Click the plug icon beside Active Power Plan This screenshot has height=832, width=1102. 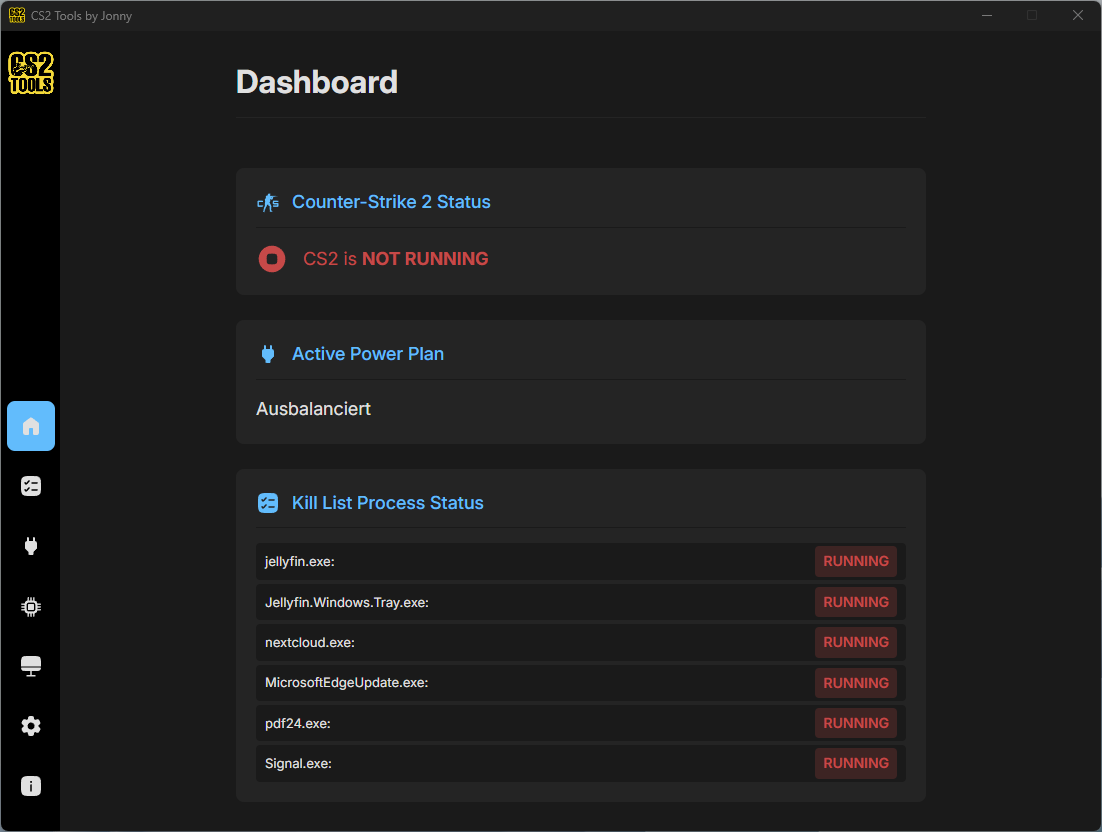pyautogui.click(x=267, y=353)
